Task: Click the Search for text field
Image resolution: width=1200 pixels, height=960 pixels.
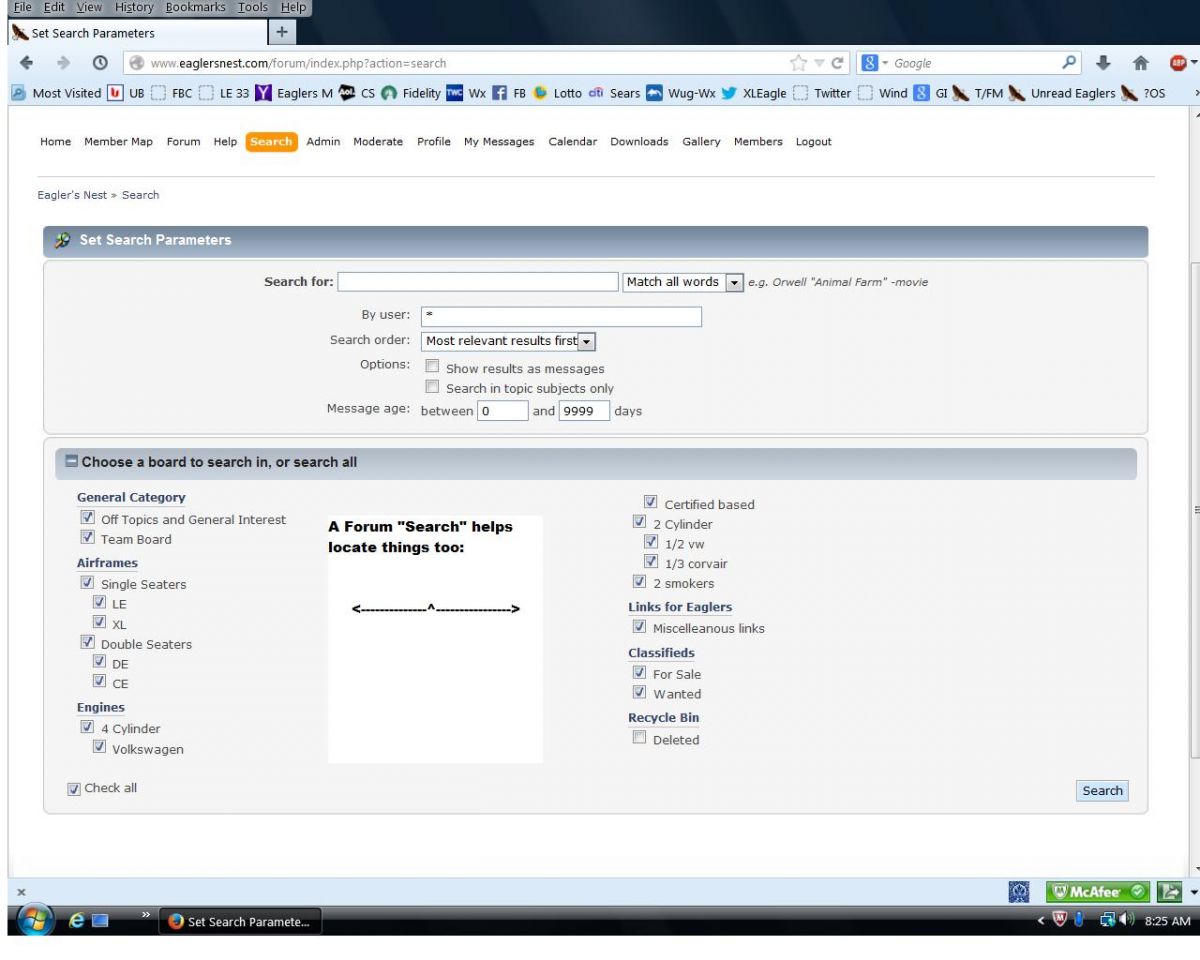Action: [x=478, y=282]
